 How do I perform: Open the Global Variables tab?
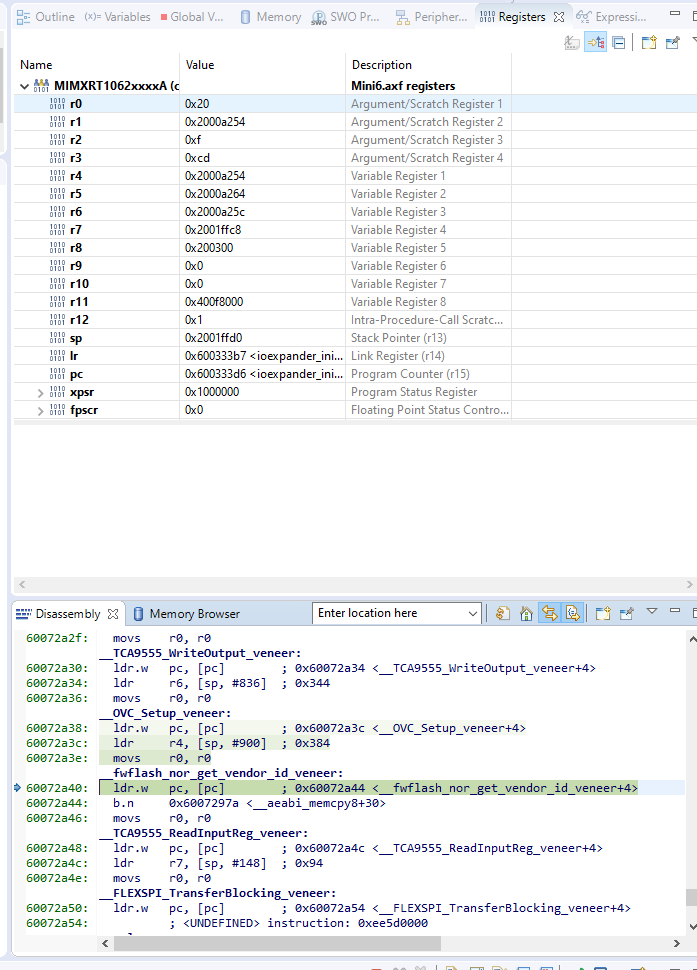[192, 17]
